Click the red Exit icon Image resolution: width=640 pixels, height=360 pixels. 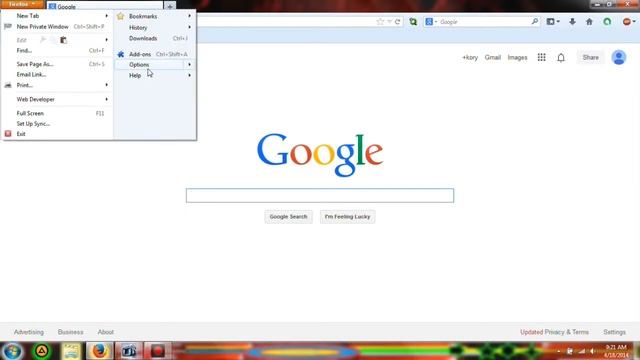click(x=8, y=134)
